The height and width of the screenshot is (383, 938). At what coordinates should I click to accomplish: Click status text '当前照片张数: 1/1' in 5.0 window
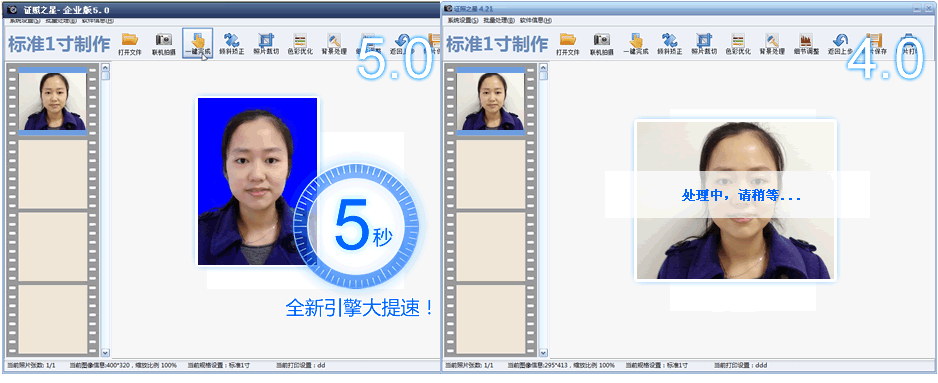pyautogui.click(x=31, y=365)
